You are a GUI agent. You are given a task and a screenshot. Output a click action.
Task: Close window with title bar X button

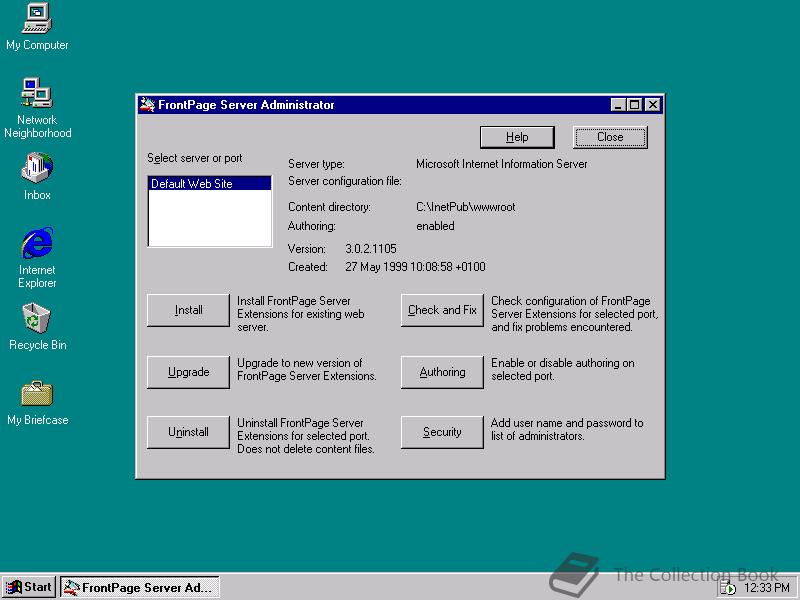(x=653, y=105)
